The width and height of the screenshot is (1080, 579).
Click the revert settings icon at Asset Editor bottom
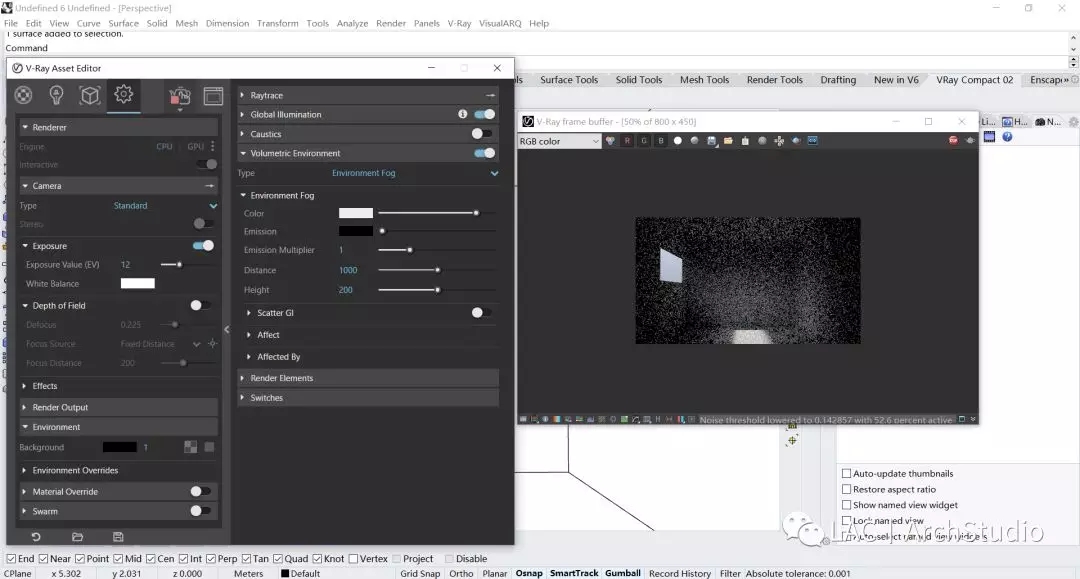pos(36,536)
